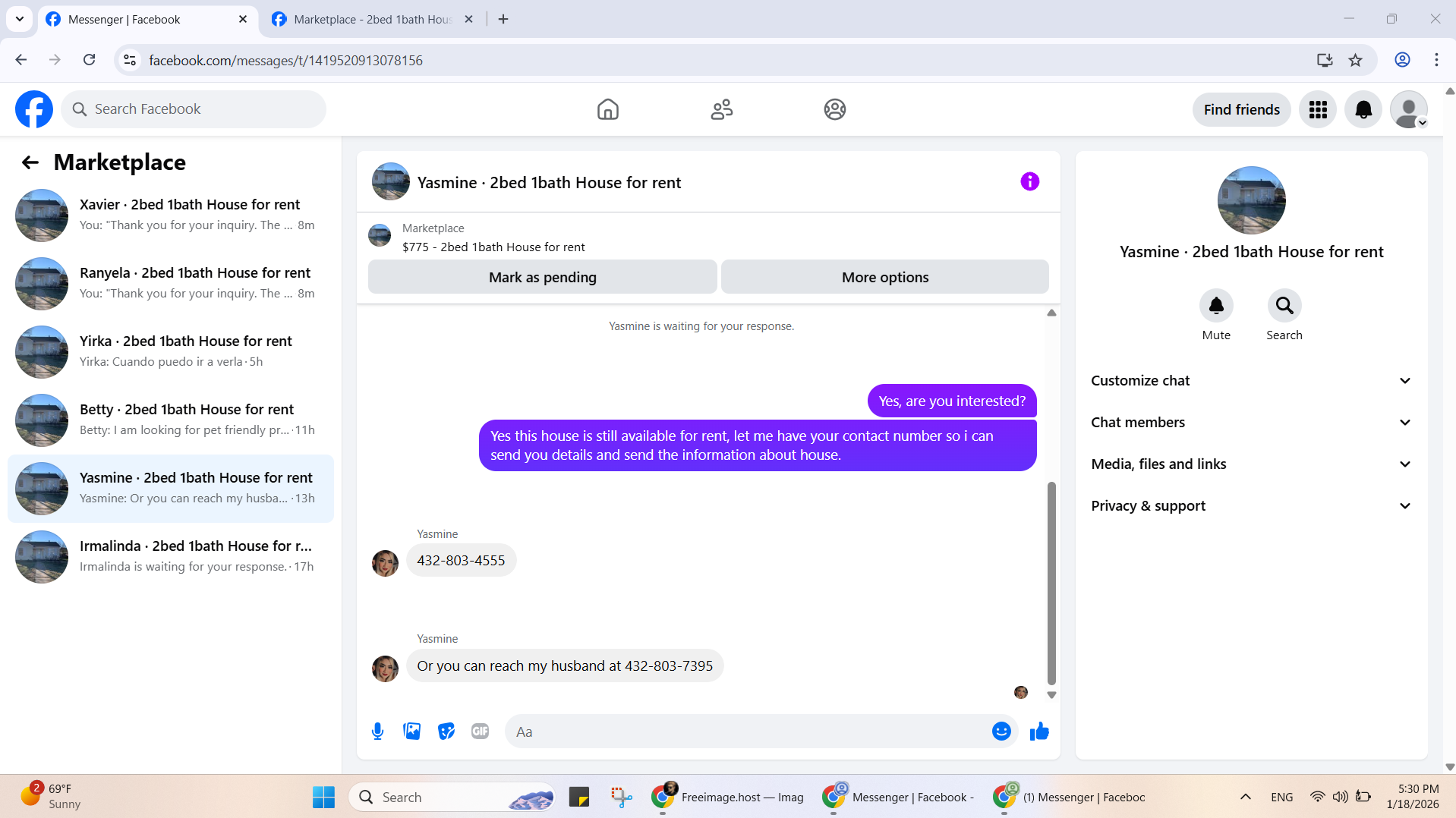Search in conversation magnifier icon
This screenshot has height=818, width=1456.
coord(1284,305)
